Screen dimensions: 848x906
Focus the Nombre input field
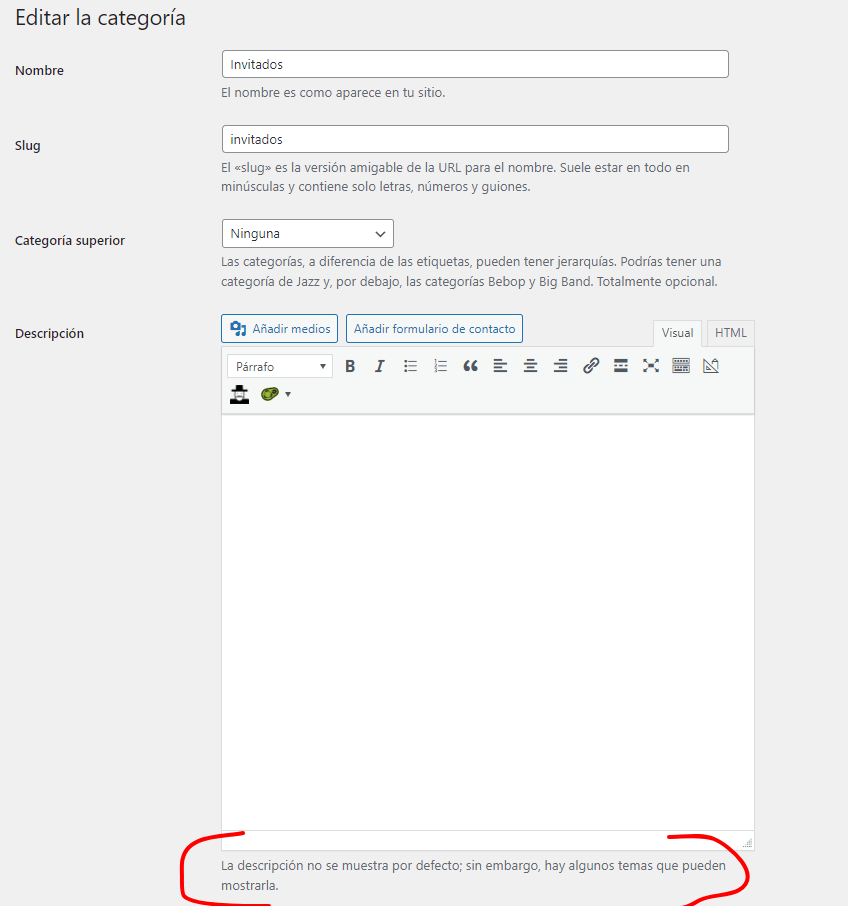[475, 64]
